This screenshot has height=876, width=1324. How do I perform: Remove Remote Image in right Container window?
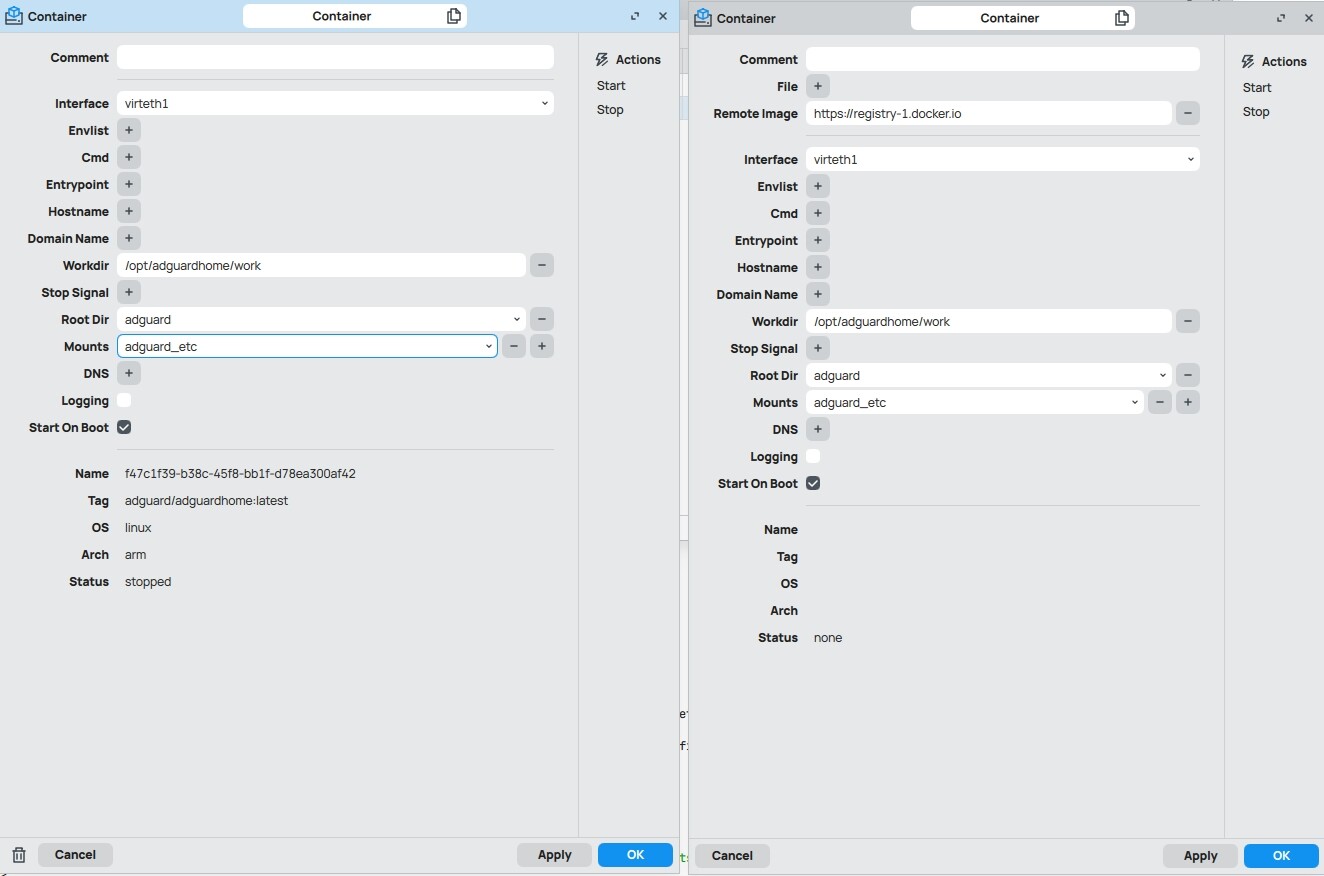click(x=1187, y=113)
